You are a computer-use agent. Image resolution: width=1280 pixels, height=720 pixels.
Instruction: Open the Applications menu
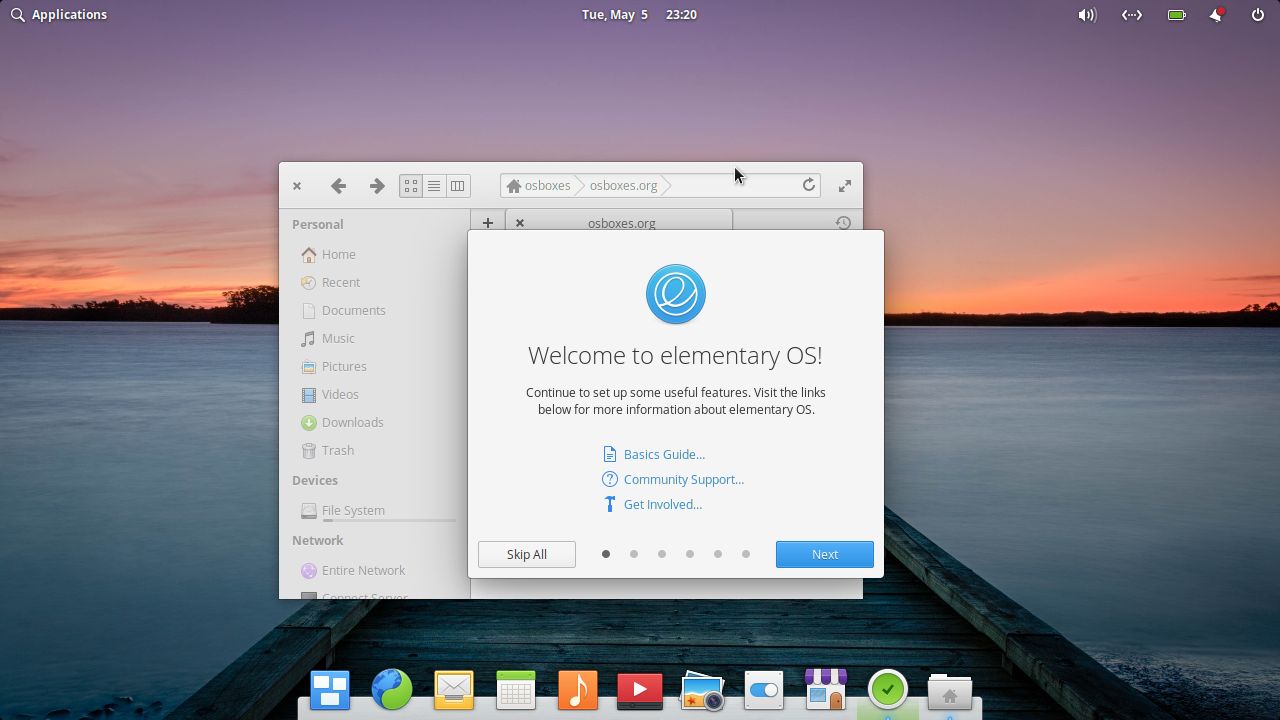point(59,14)
